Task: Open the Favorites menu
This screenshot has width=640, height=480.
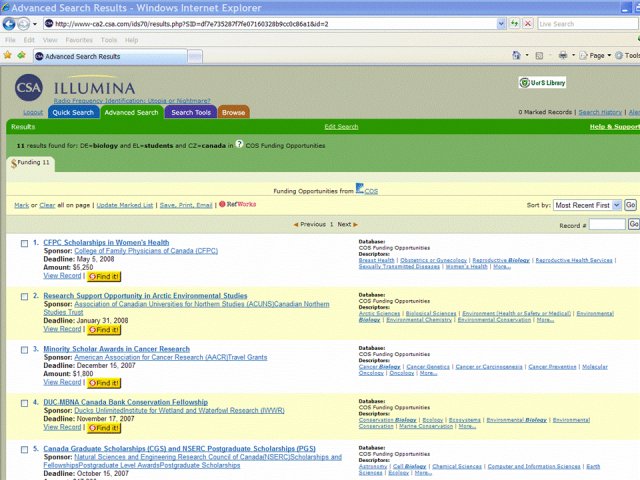Action: pos(79,40)
